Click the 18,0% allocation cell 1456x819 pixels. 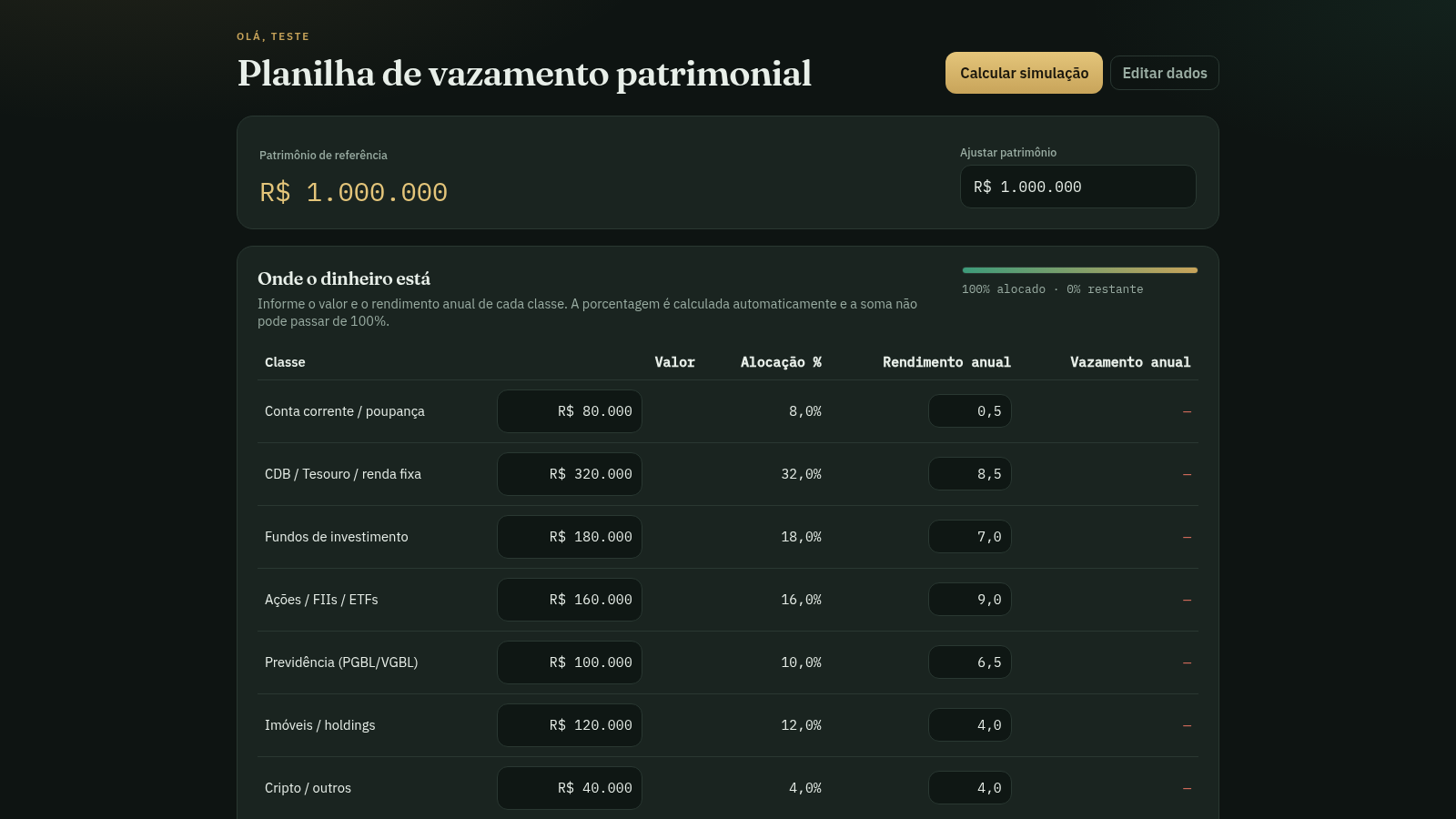point(802,537)
